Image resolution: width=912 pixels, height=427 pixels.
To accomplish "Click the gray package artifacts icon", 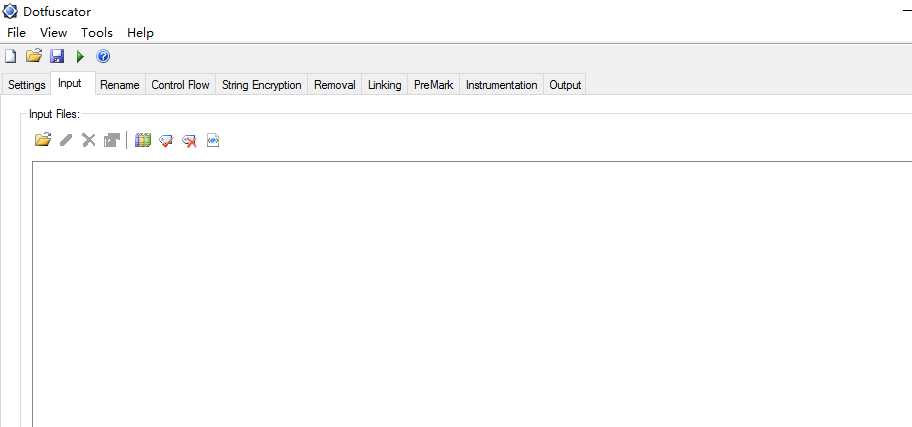I will 112,140.
